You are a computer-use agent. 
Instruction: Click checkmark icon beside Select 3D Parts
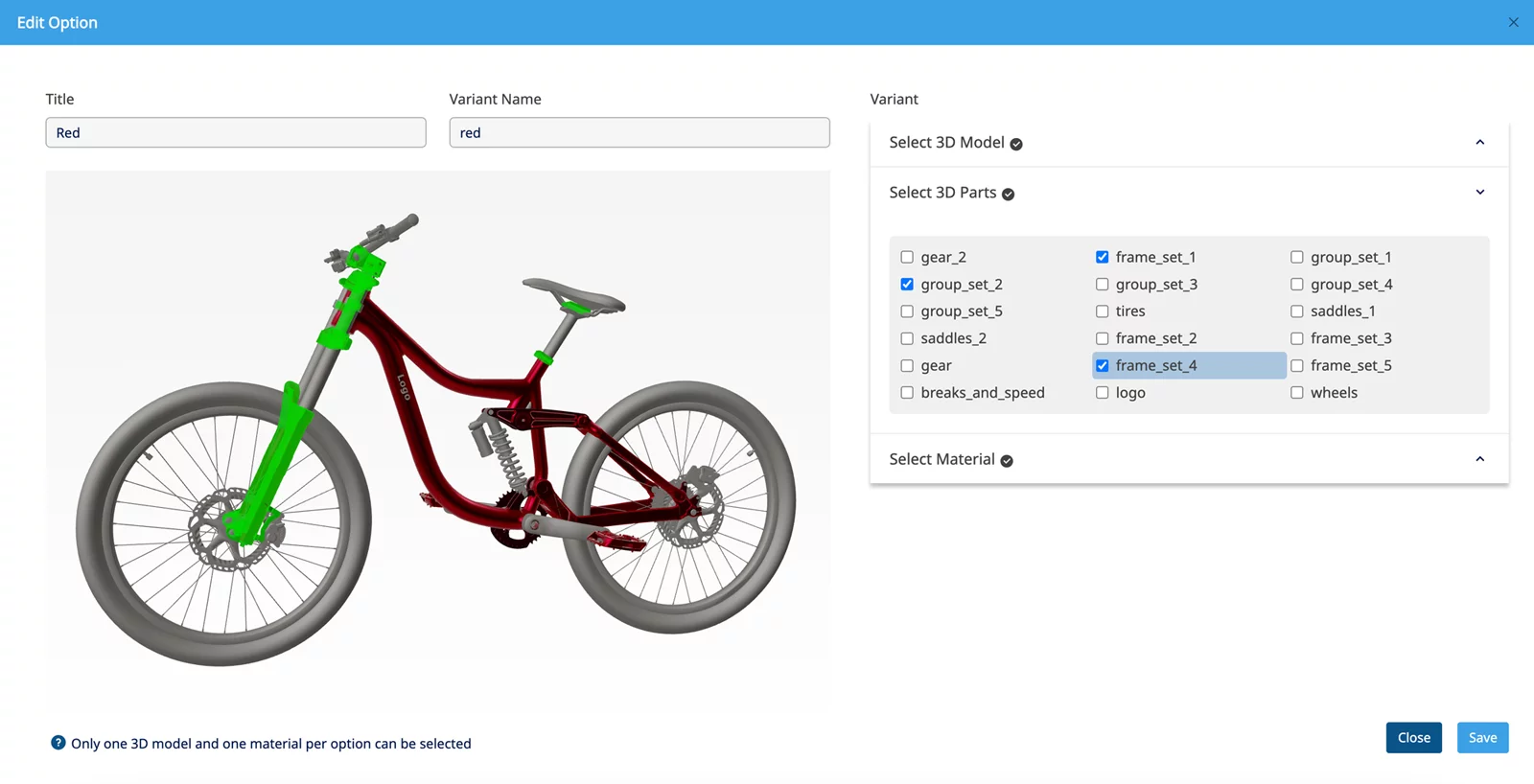pyautogui.click(x=1008, y=194)
